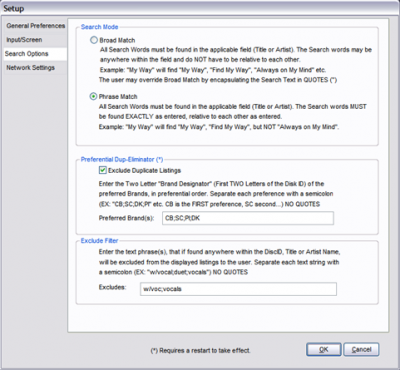Click the Preferred Brand(s) label
Screen dimensions: 400x370
126,218
